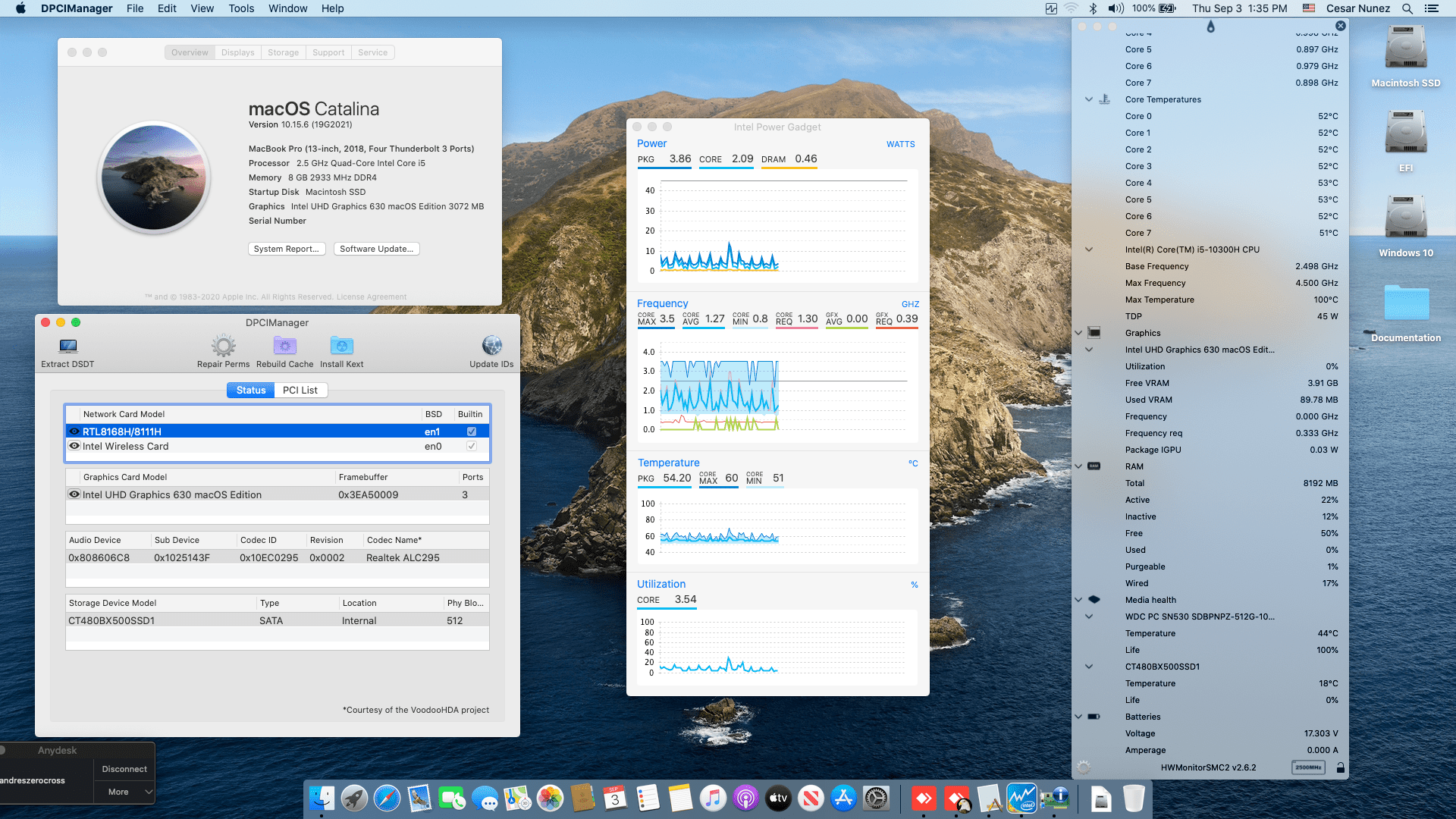
Task: Click the Software Update... button
Action: click(x=376, y=249)
